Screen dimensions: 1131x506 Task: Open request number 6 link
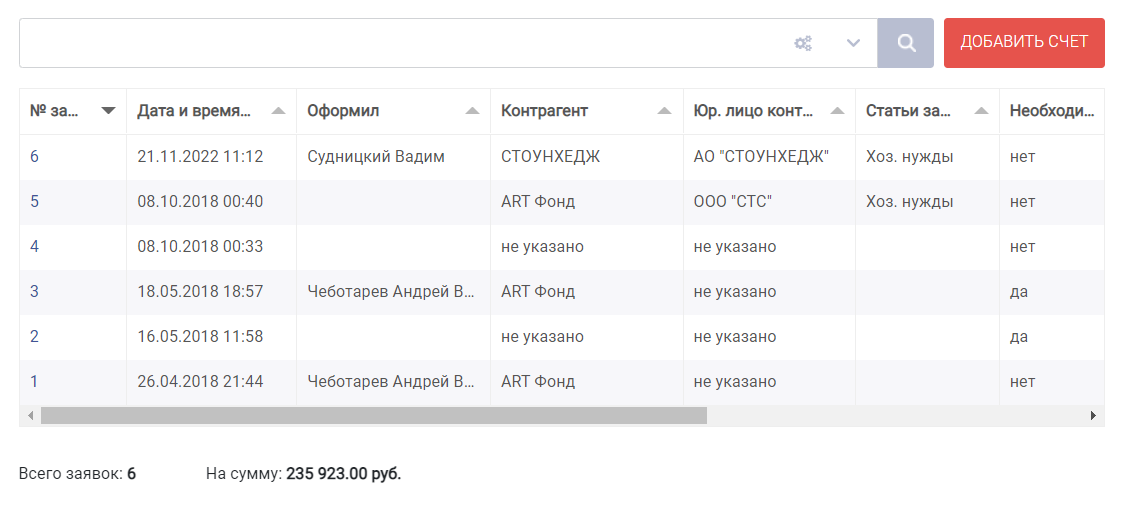(x=35, y=156)
